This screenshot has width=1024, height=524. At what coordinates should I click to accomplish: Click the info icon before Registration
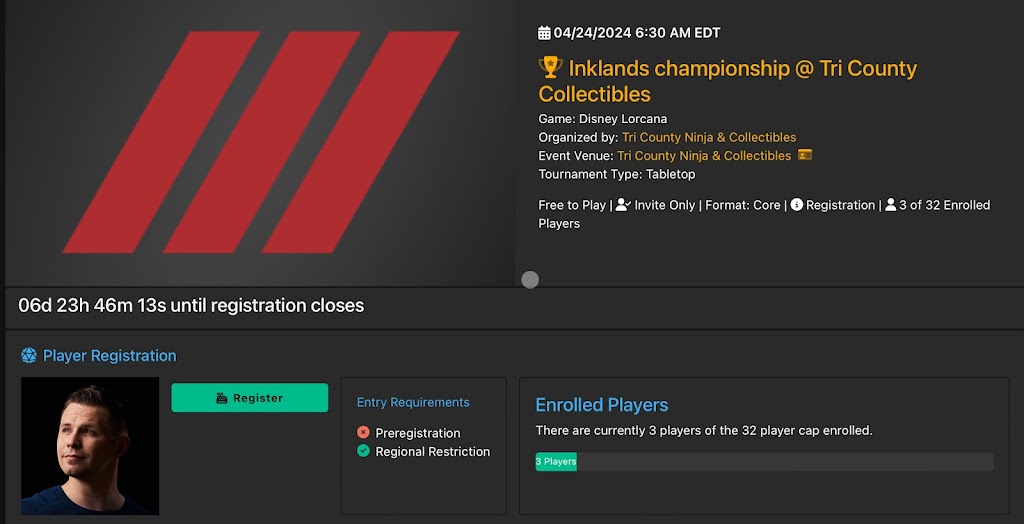[797, 205]
